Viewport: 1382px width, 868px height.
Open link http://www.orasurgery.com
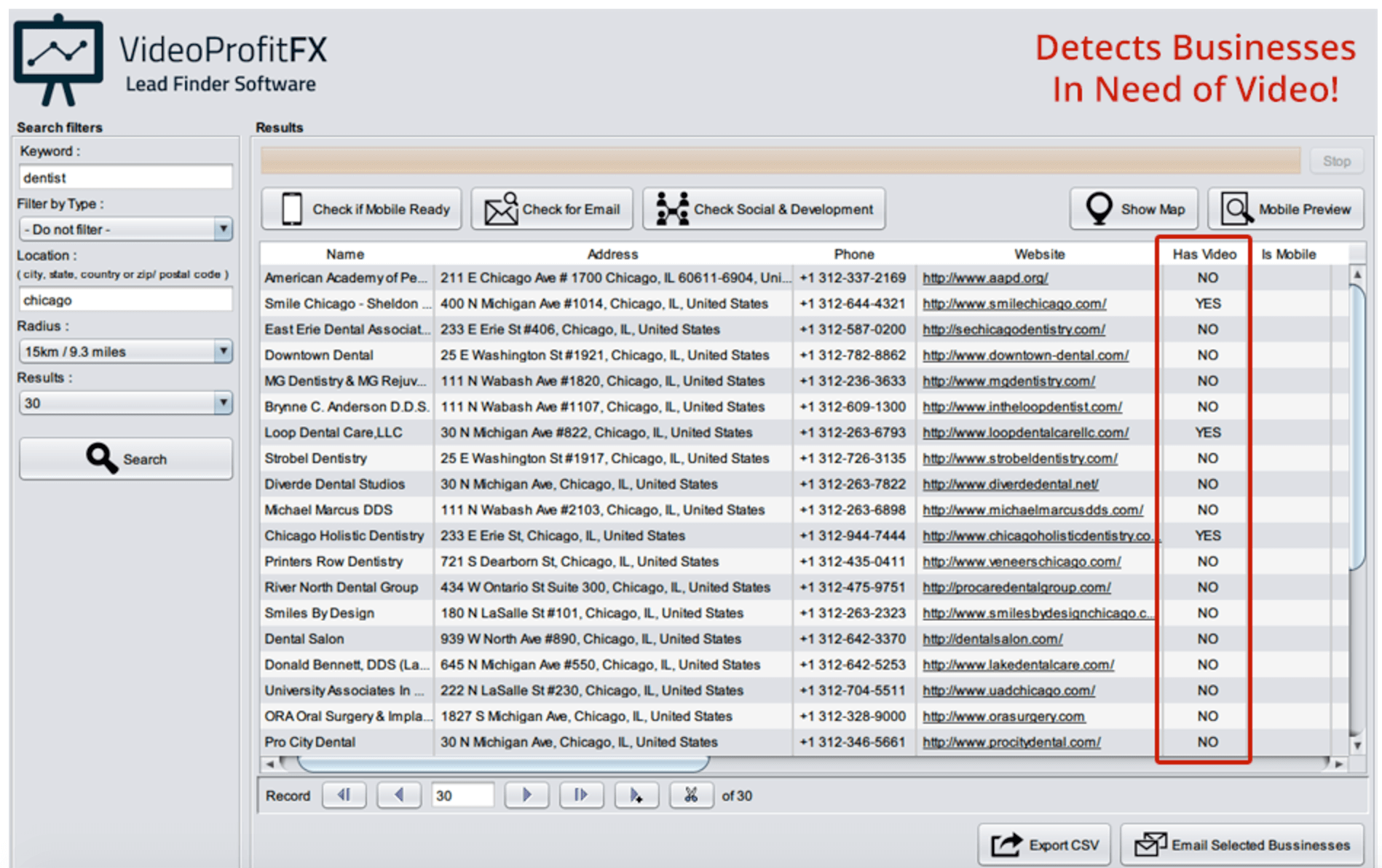coord(1003,717)
